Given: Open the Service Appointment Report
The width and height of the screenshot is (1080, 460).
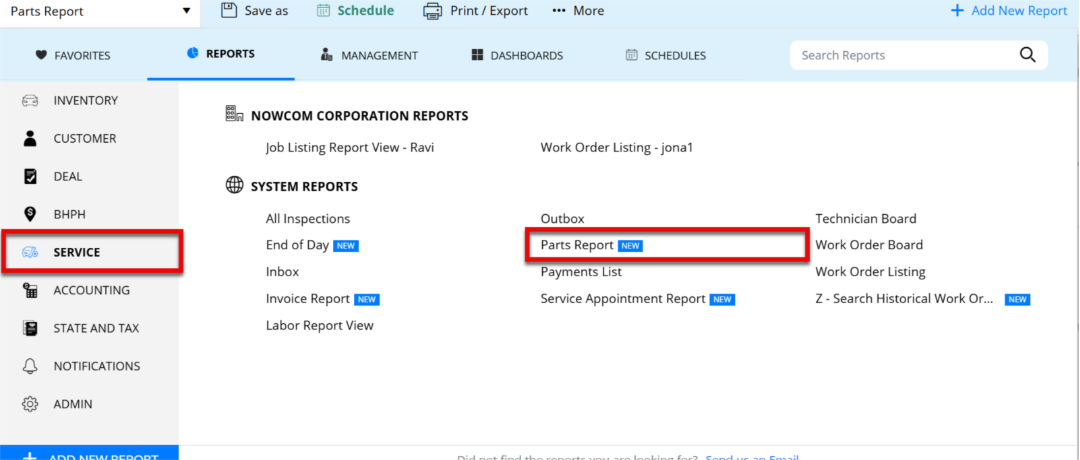Looking at the screenshot, I should pos(623,299).
